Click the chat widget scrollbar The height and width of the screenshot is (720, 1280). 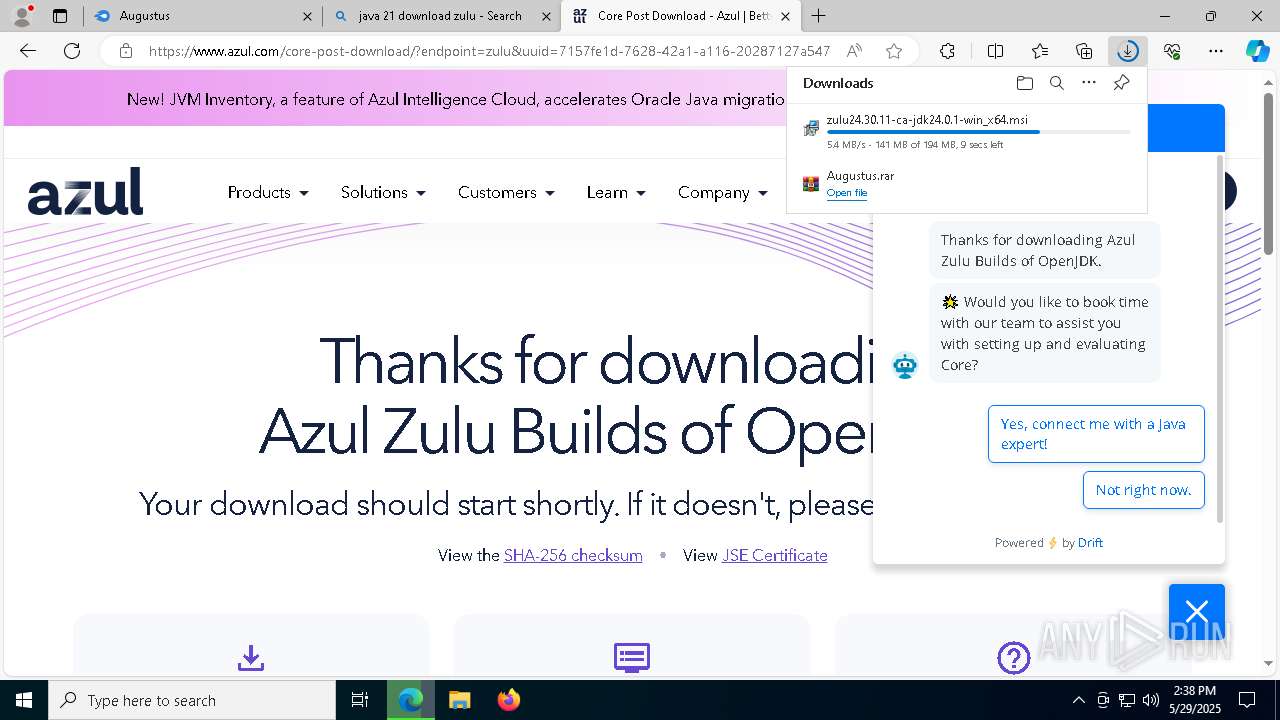coord(1220,338)
